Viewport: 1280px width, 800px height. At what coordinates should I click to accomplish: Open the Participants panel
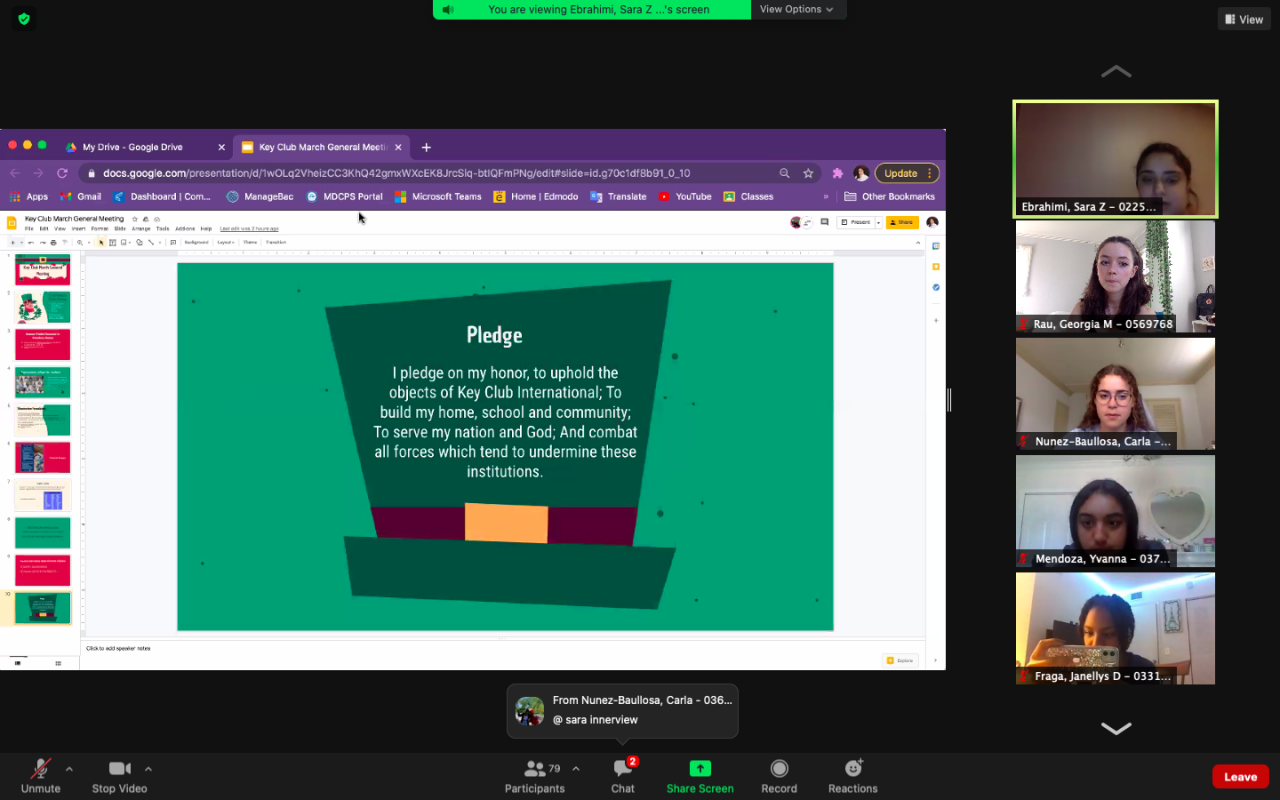point(535,775)
